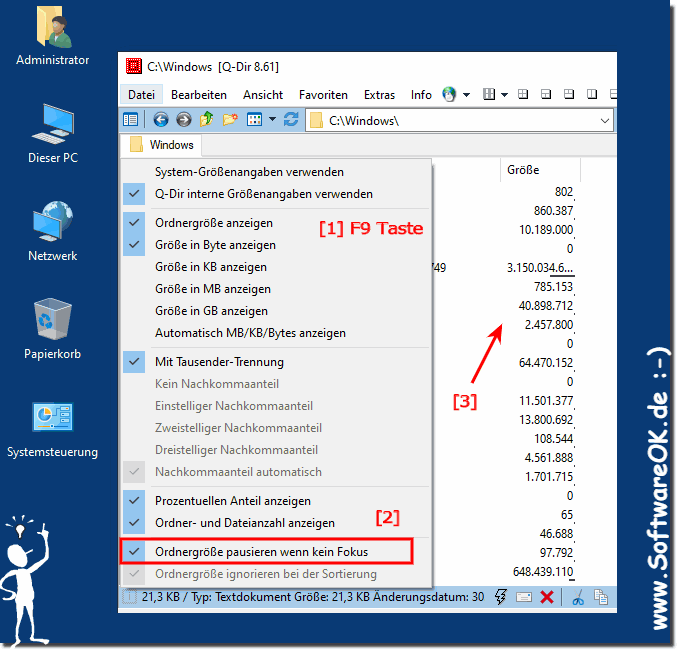This screenshot has width=677, height=650.
Task: Open dropdown arrow next to globe icon
Action: point(466,95)
